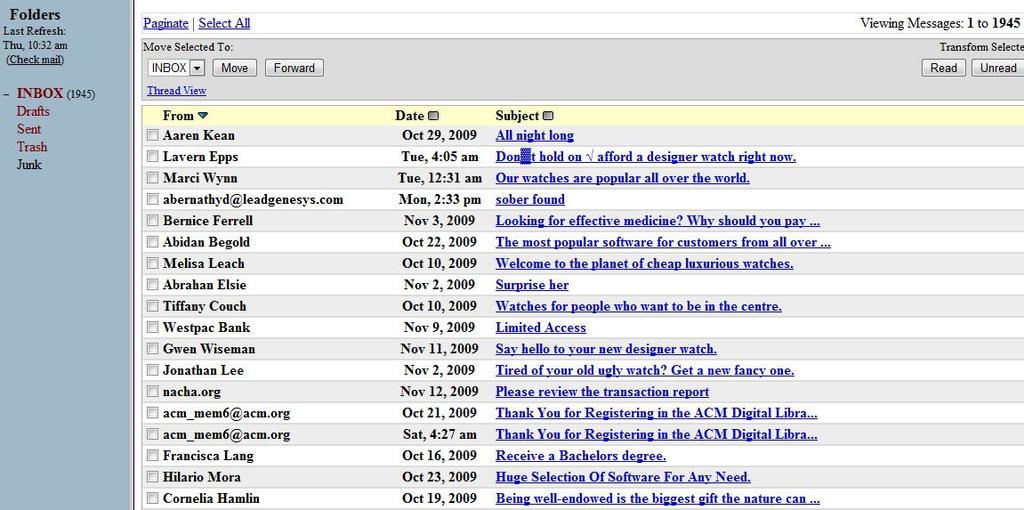Mark selected messages as Read
This screenshot has height=510, width=1024.
coord(943,68)
